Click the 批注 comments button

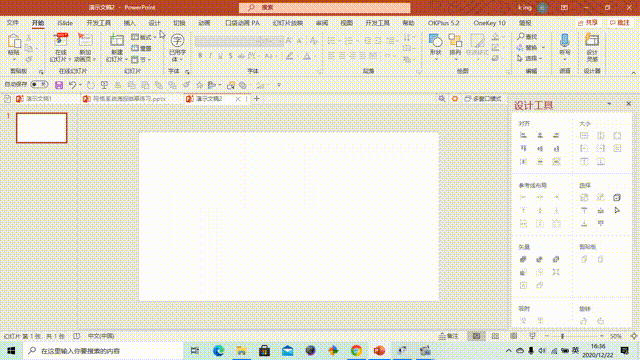[620, 23]
